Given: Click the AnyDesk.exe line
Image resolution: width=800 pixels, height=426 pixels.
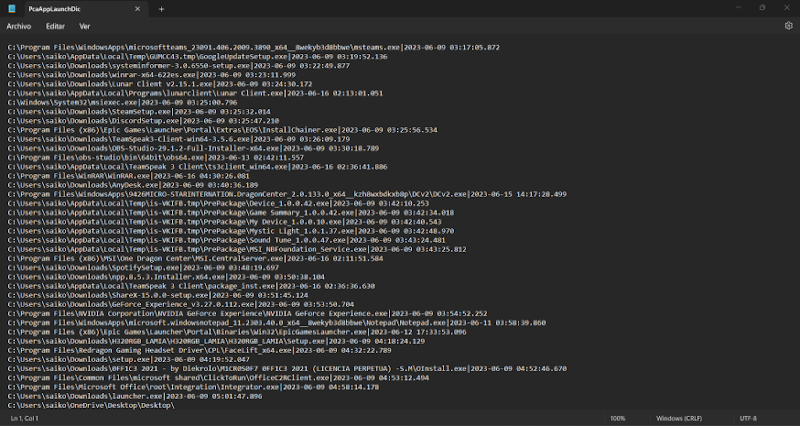Looking at the screenshot, I should tap(133, 185).
